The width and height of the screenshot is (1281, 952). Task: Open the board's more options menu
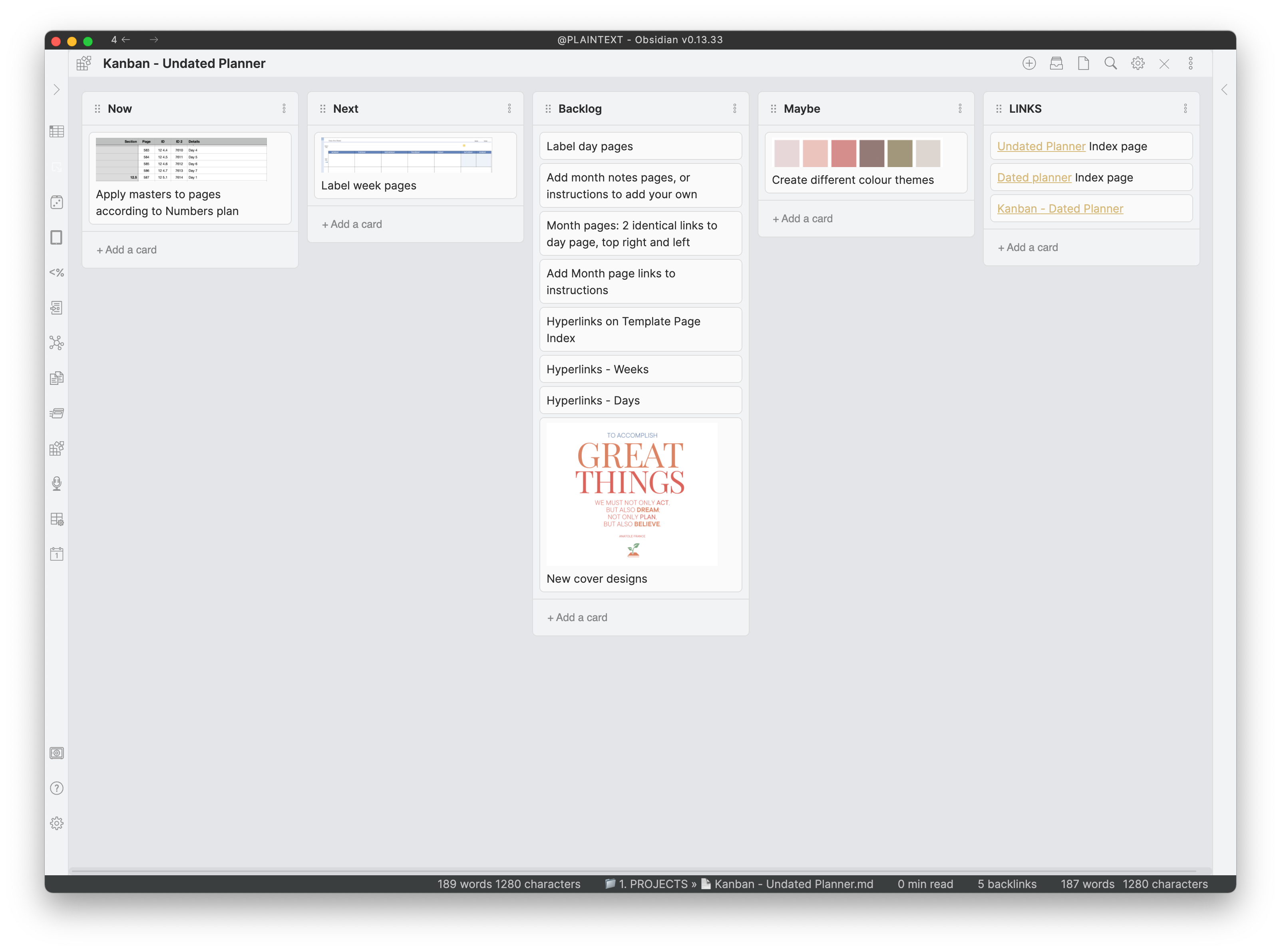coord(1191,64)
